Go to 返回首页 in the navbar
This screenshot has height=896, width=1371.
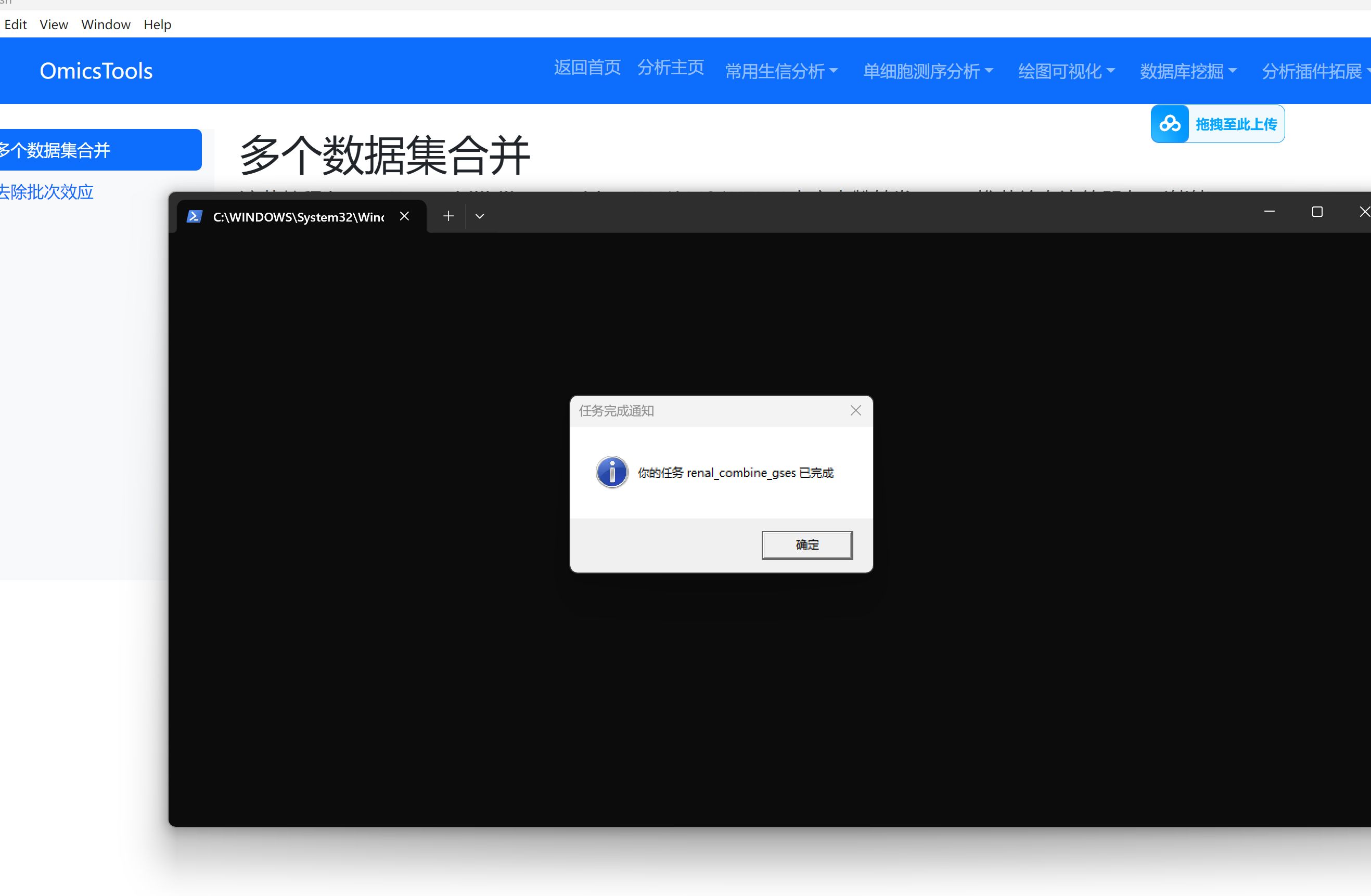coord(587,68)
